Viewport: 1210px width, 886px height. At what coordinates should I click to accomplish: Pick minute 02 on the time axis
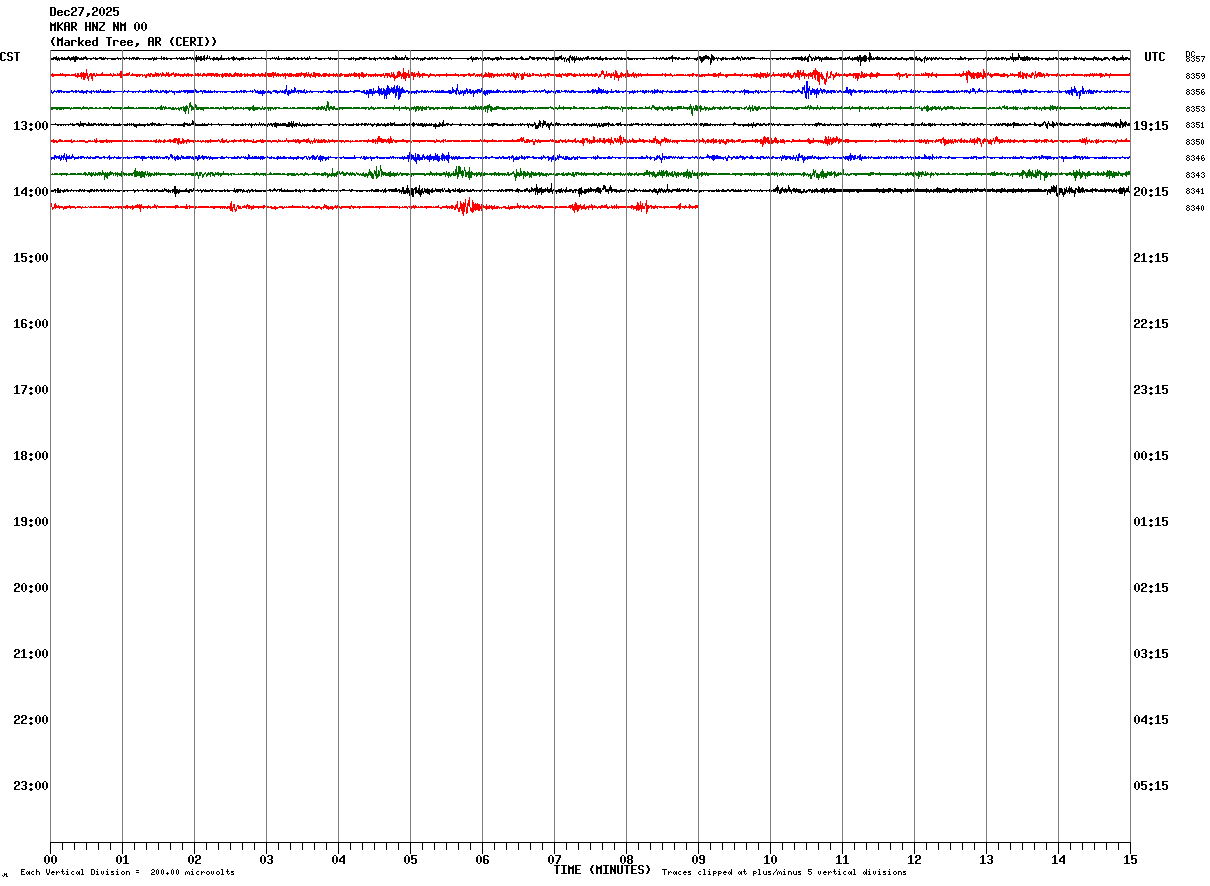[194, 859]
